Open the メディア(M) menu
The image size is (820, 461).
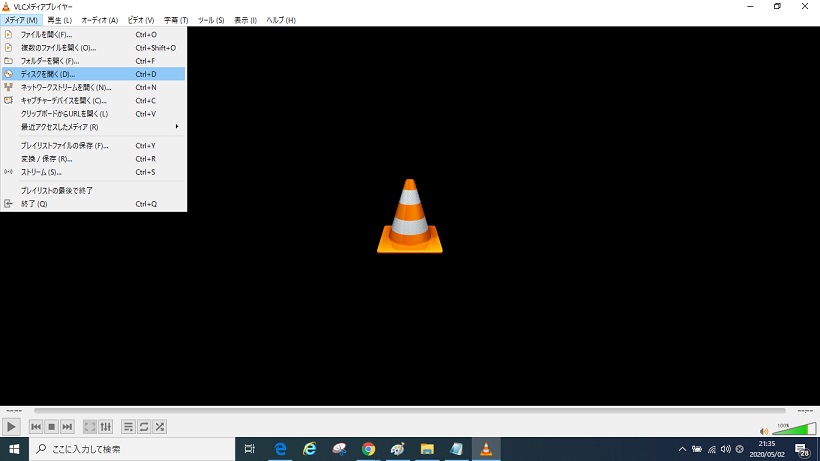(21, 20)
